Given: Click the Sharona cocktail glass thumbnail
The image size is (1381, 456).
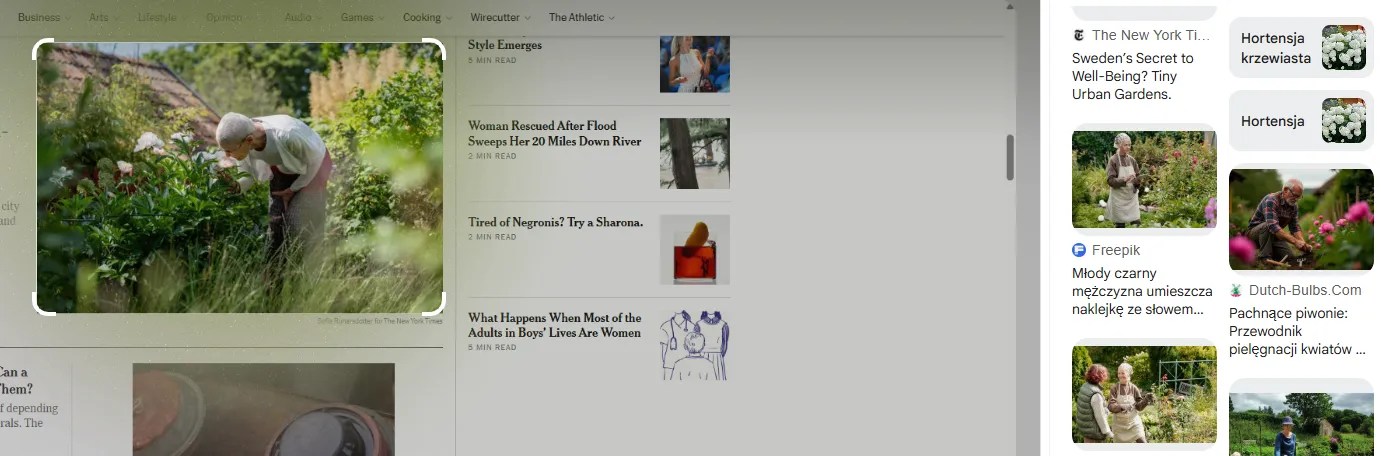Looking at the screenshot, I should (x=695, y=249).
